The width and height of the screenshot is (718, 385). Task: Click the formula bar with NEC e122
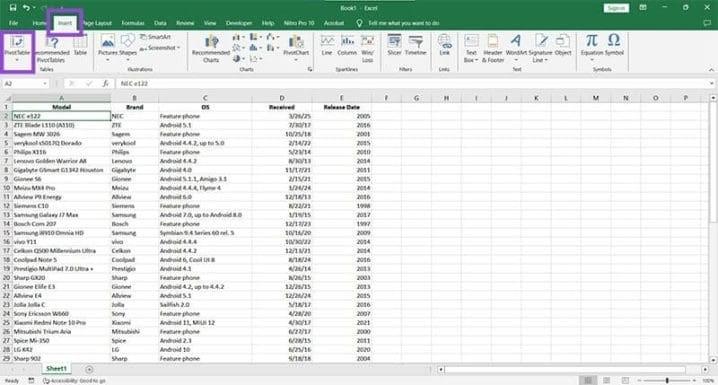412,83
